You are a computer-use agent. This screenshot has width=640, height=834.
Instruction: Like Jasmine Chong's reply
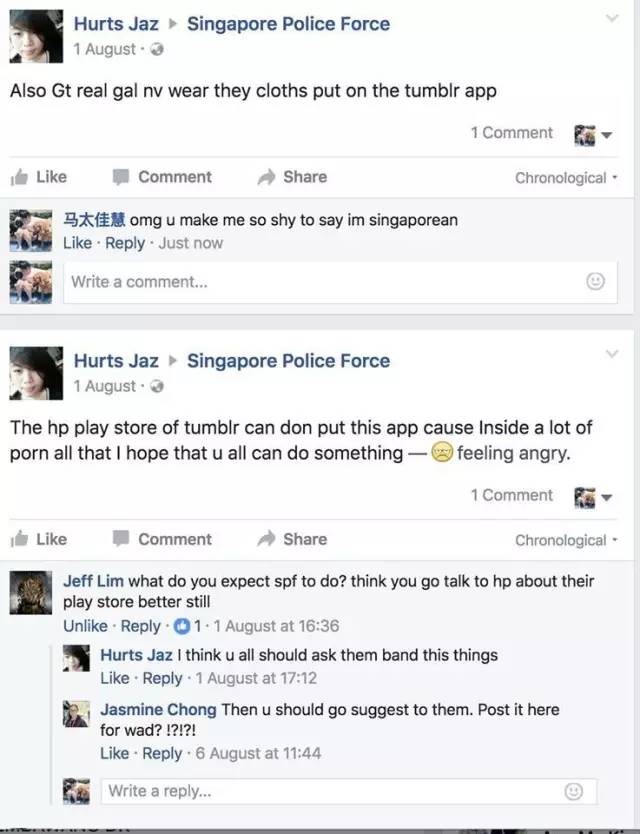115,753
